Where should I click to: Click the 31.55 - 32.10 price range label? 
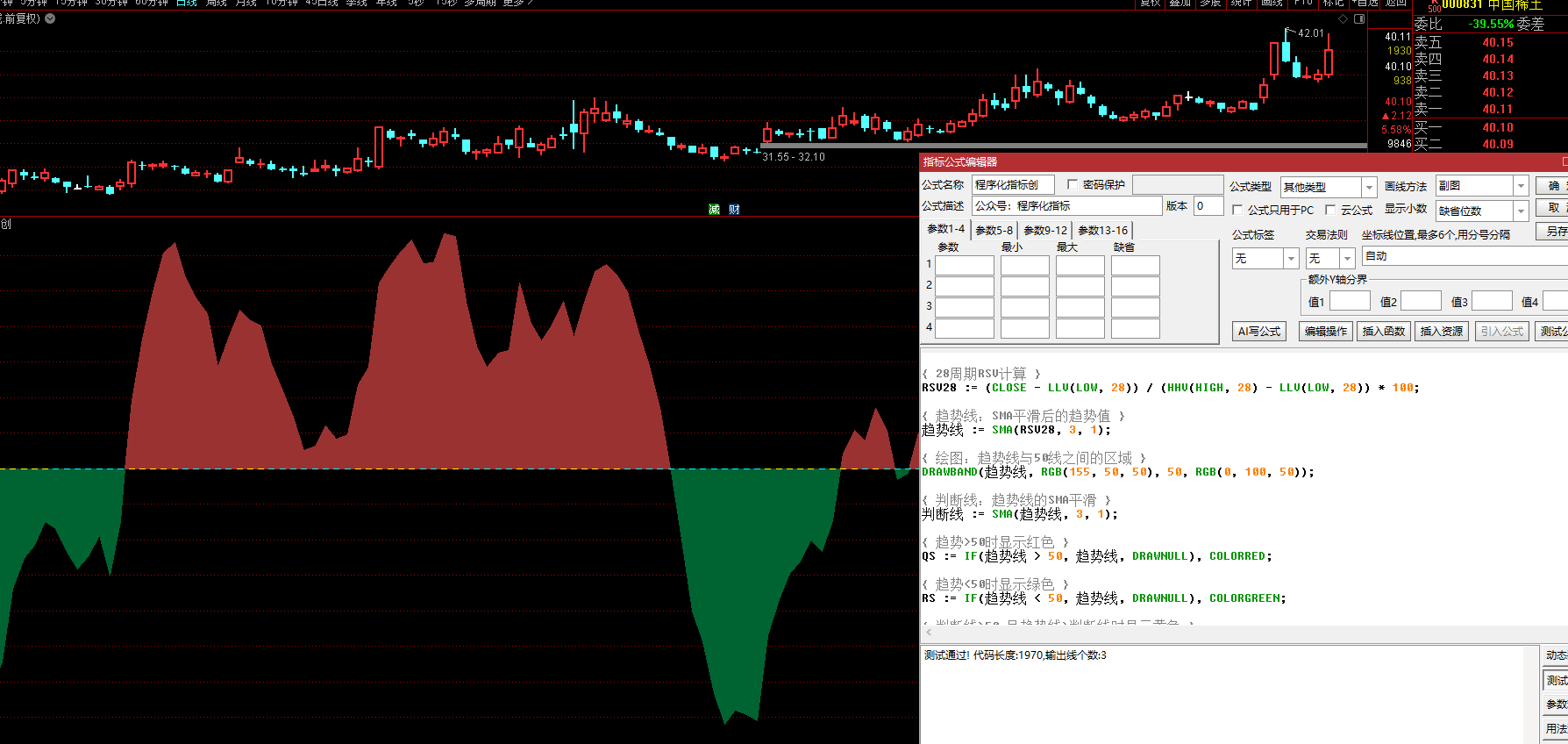click(x=793, y=157)
